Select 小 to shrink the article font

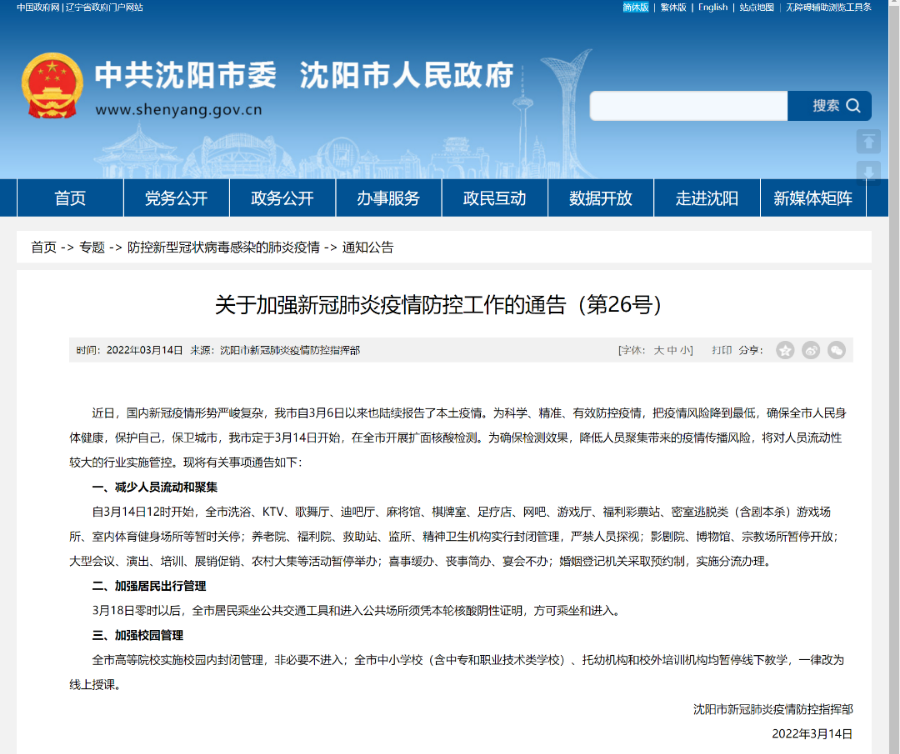click(x=686, y=350)
